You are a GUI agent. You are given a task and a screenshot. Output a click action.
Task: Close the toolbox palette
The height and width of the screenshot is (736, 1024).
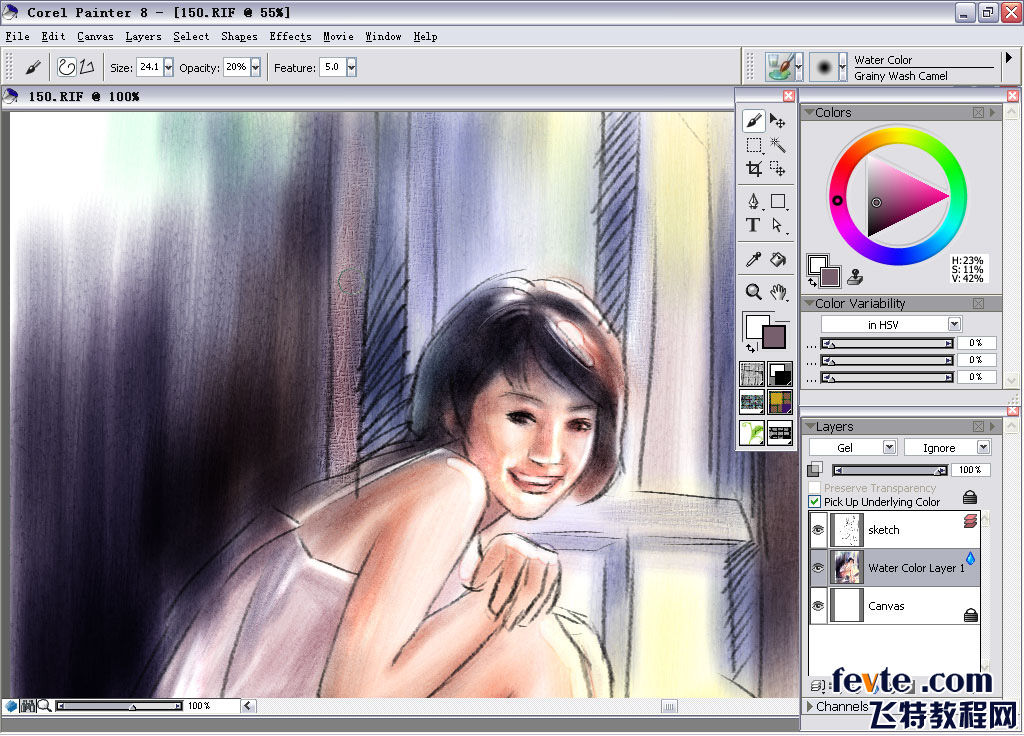click(788, 96)
